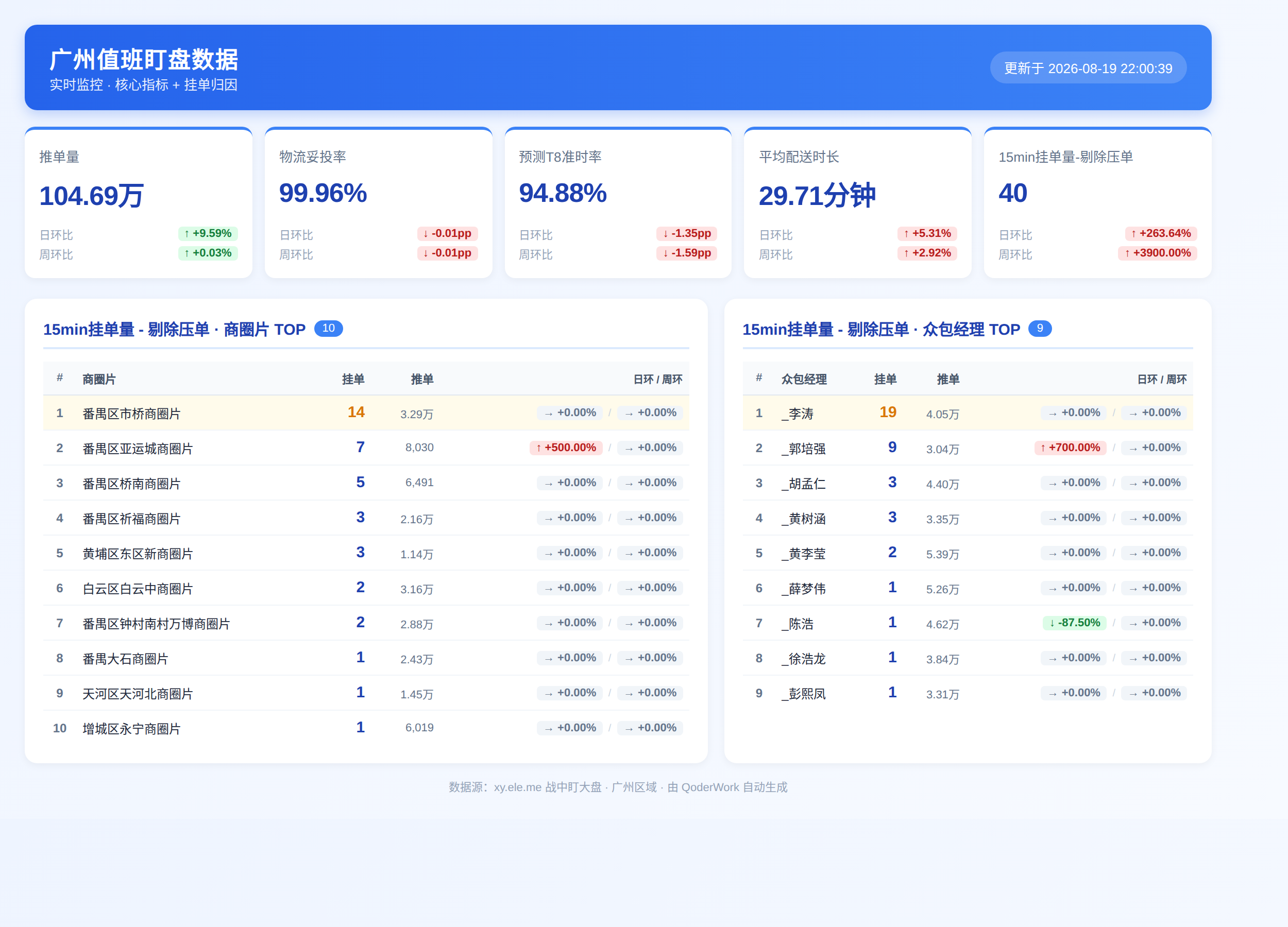The height and width of the screenshot is (927, 1288).
Task: Click the 物流妥投率 value 99.96%
Action: click(323, 193)
